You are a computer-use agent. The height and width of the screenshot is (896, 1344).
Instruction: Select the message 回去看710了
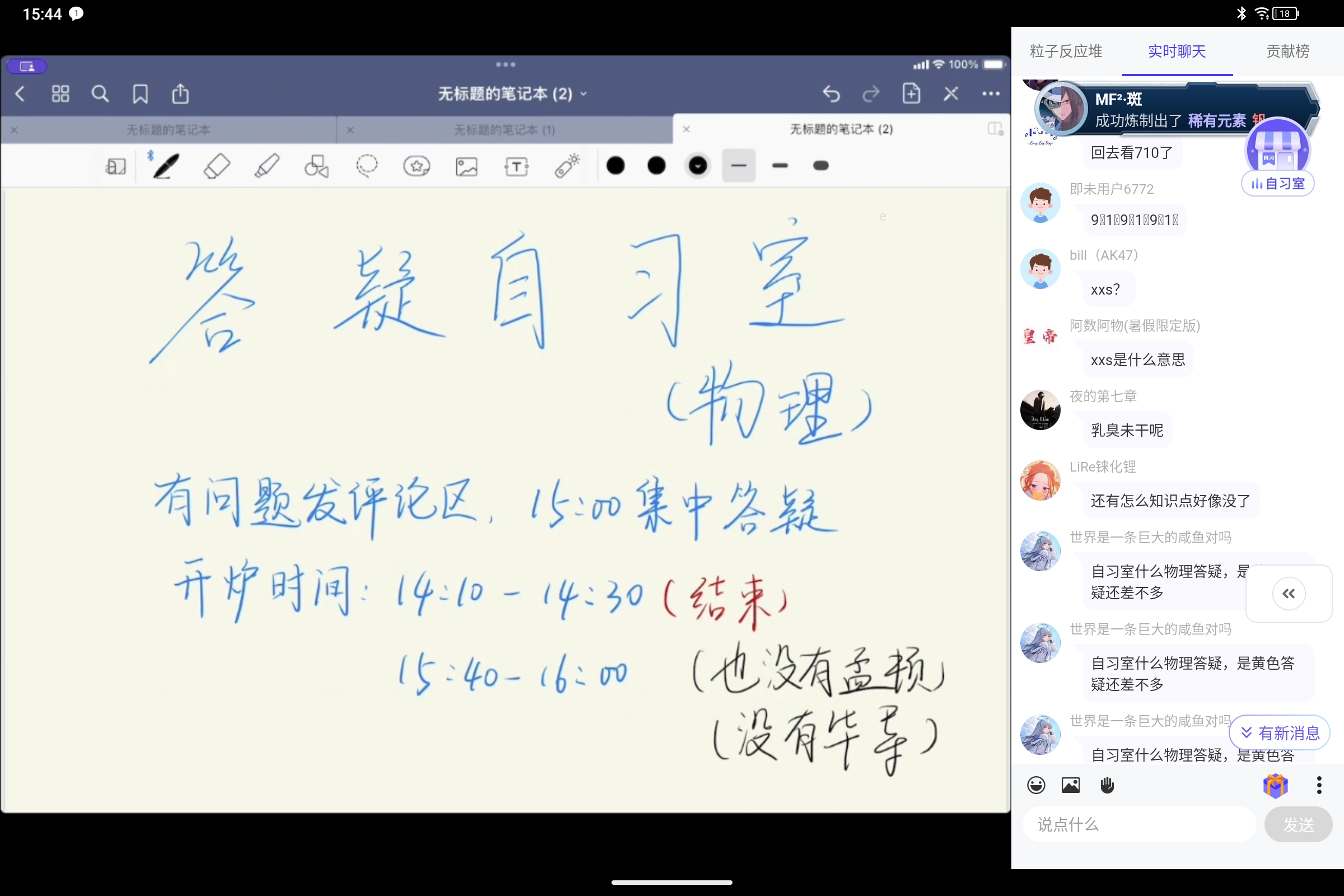(x=1131, y=152)
